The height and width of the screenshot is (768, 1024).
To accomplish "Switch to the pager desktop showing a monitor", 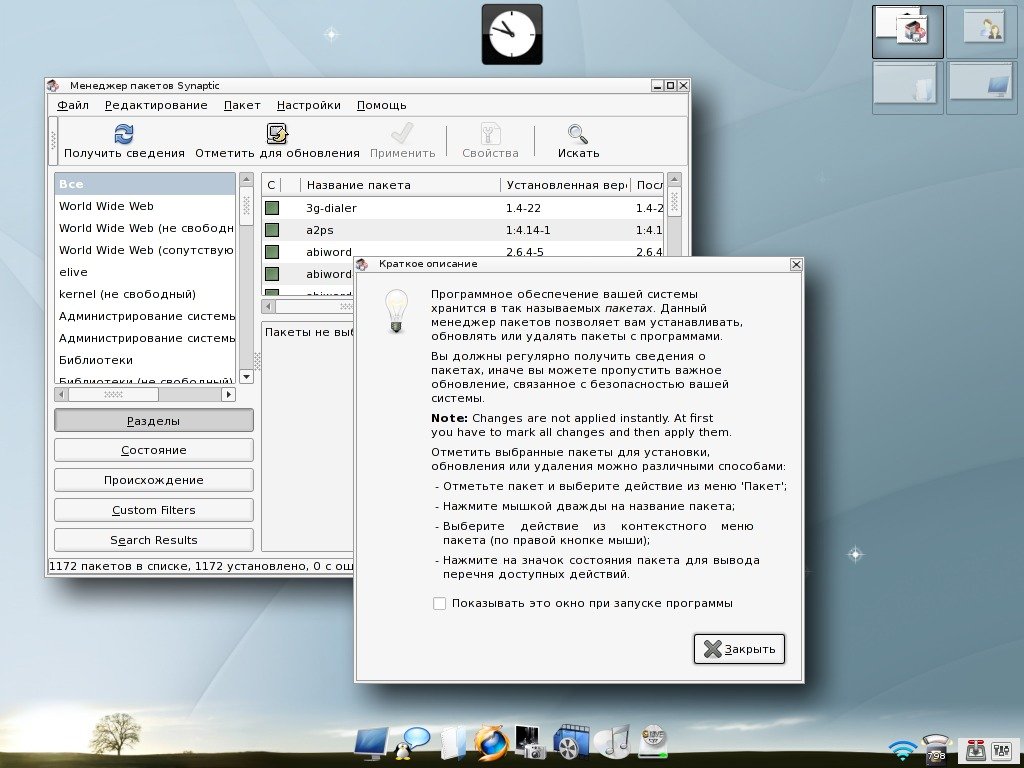I will pos(982,88).
